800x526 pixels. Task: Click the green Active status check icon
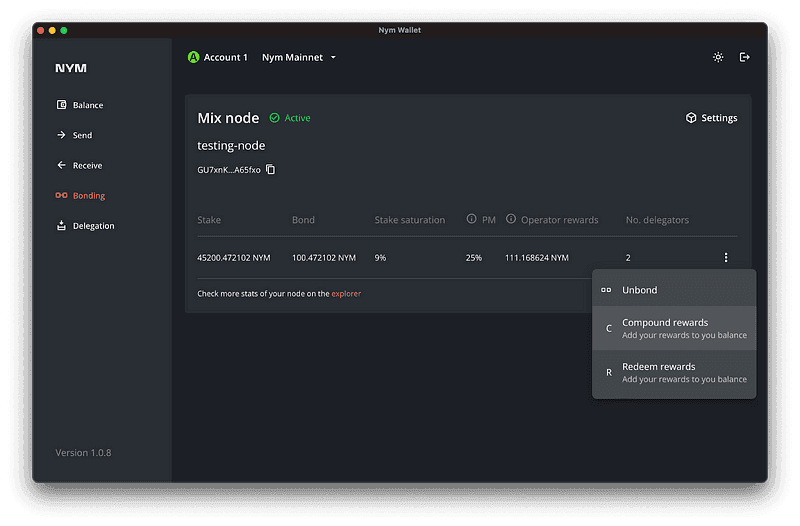(x=274, y=118)
